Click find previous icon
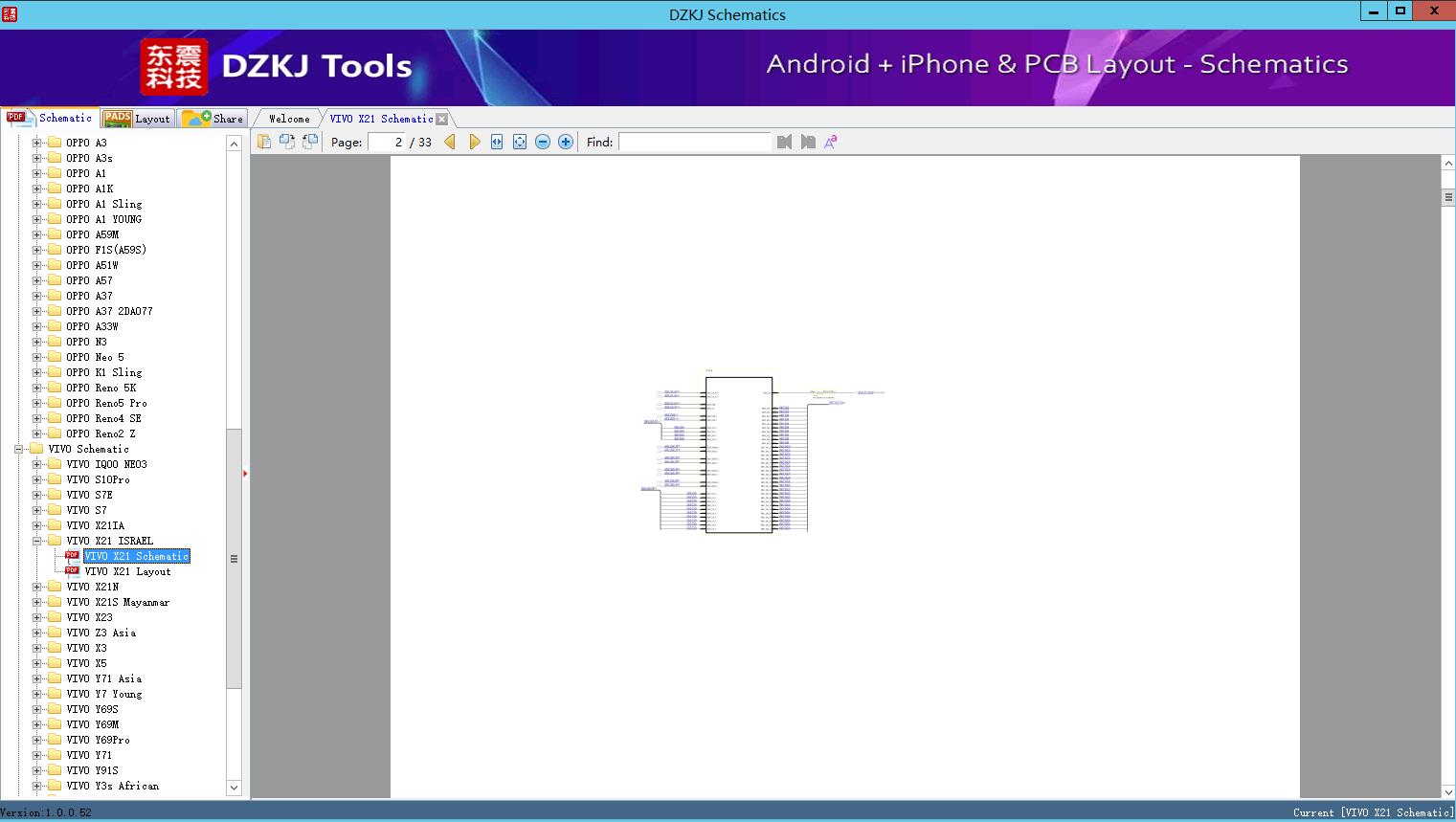Screen dimensions: 1456x822 (785, 142)
